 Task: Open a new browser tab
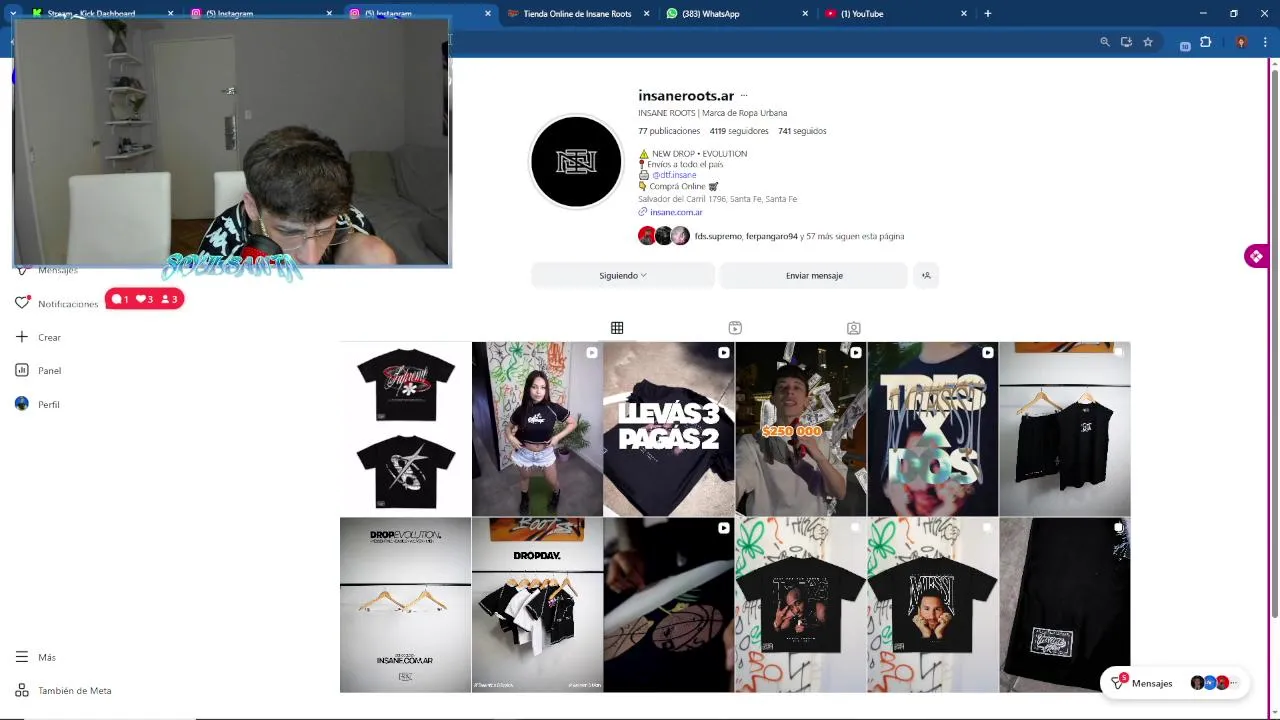(988, 14)
